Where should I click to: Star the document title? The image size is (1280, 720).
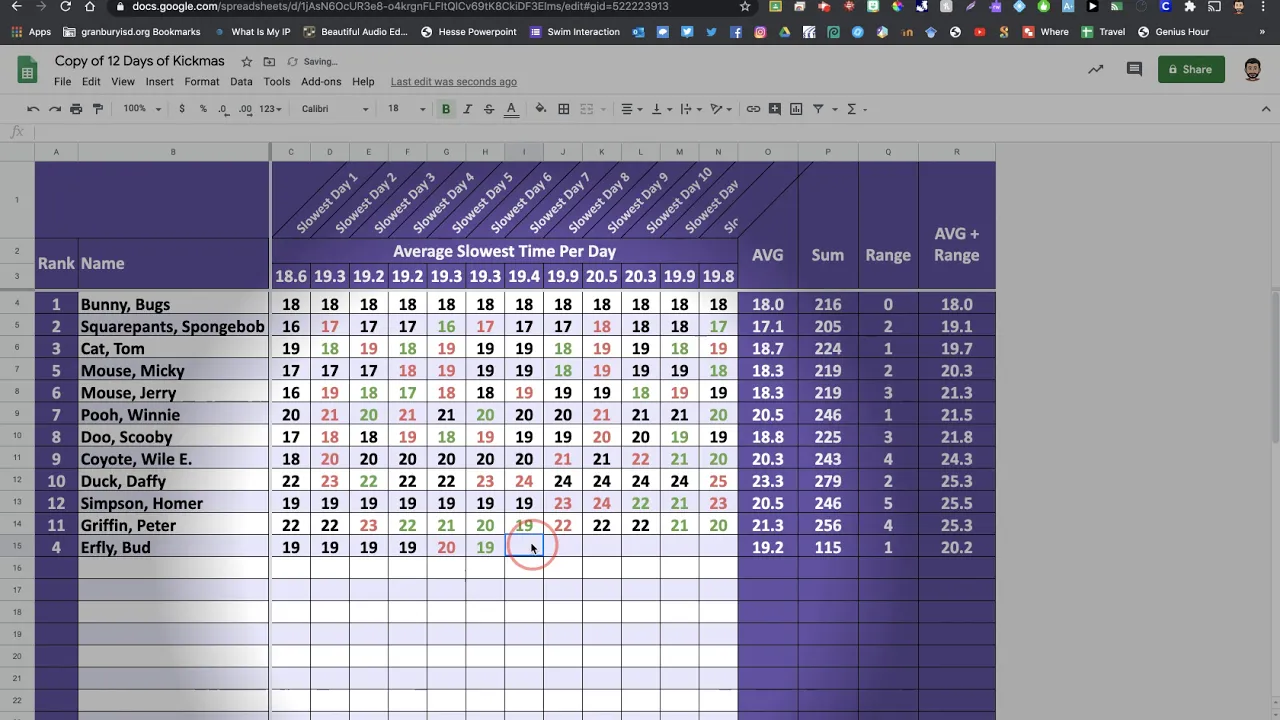(x=246, y=62)
